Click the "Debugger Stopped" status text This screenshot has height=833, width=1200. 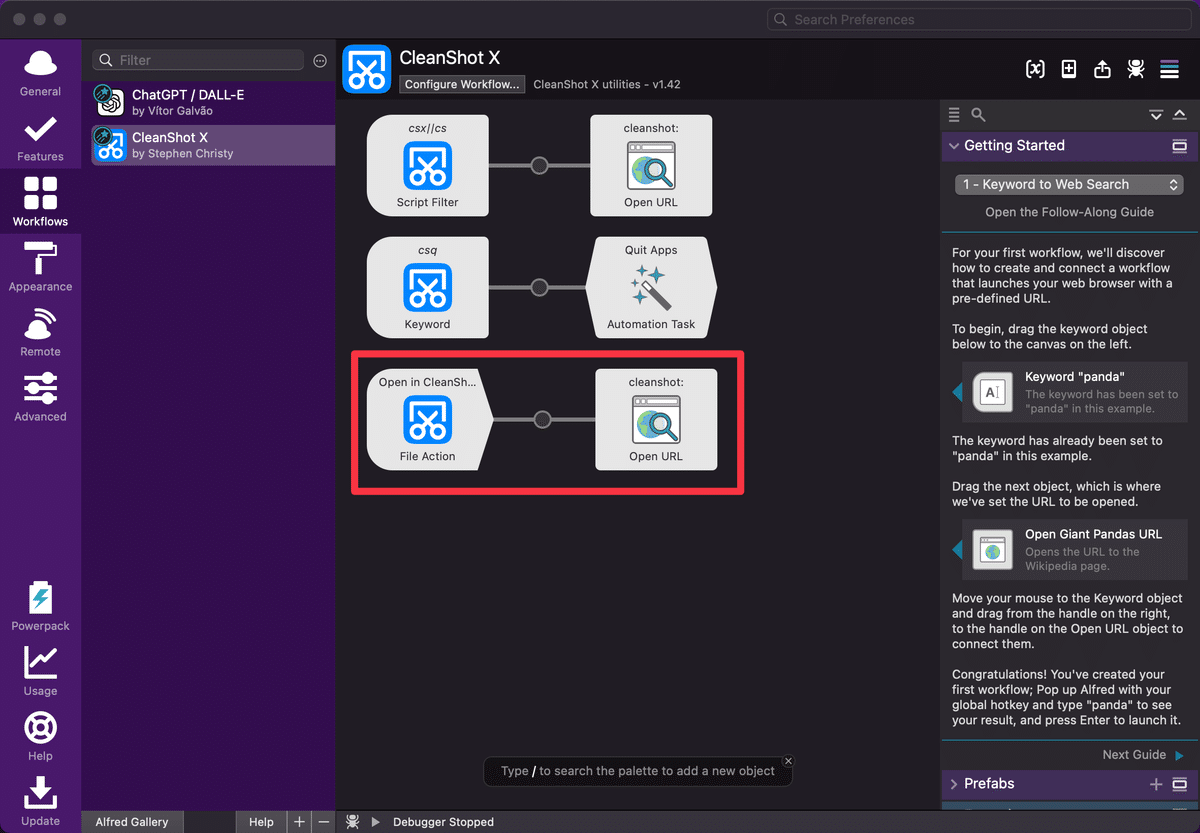pyautogui.click(x=443, y=822)
